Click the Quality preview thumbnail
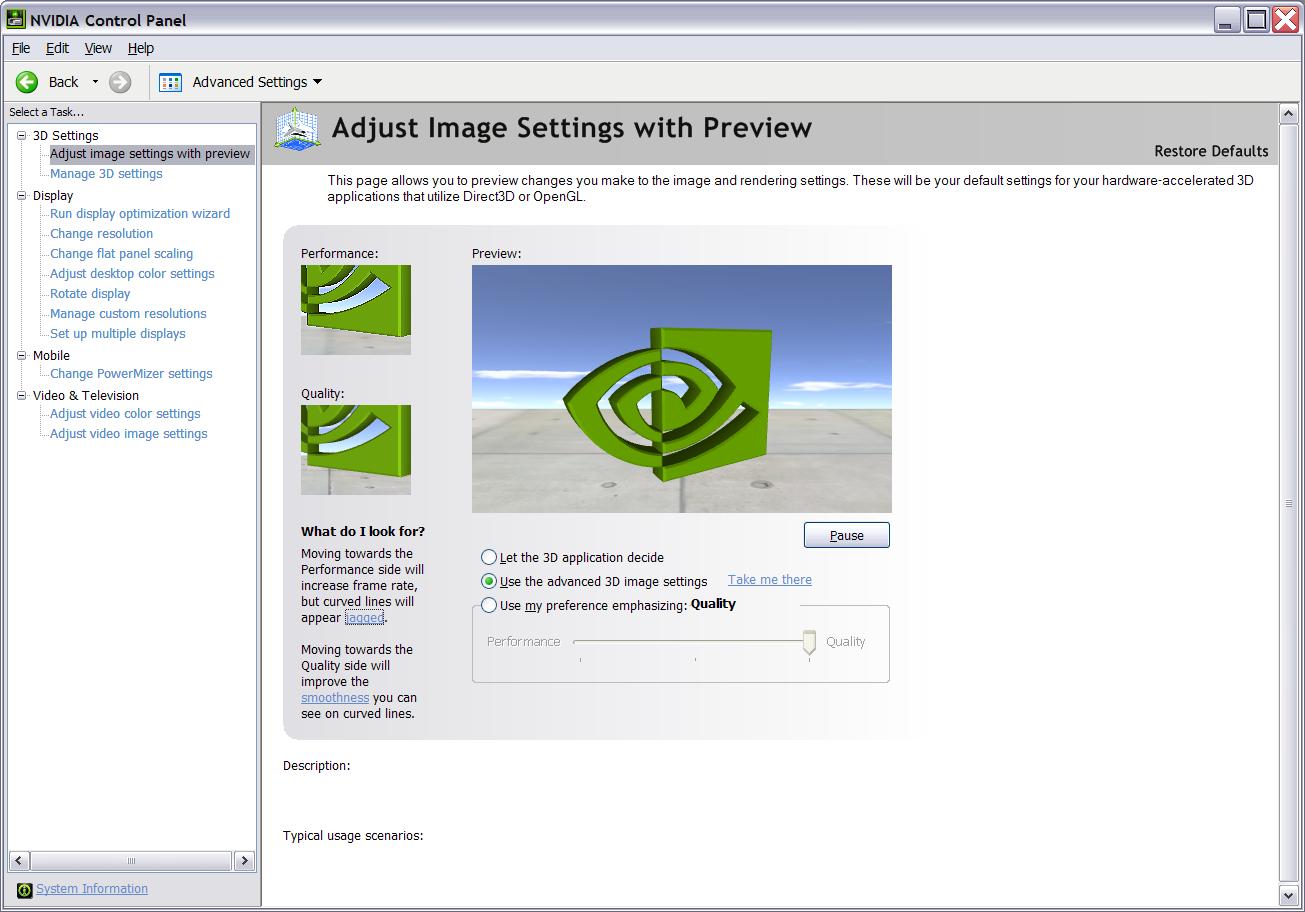Image resolution: width=1305 pixels, height=912 pixels. tap(356, 450)
